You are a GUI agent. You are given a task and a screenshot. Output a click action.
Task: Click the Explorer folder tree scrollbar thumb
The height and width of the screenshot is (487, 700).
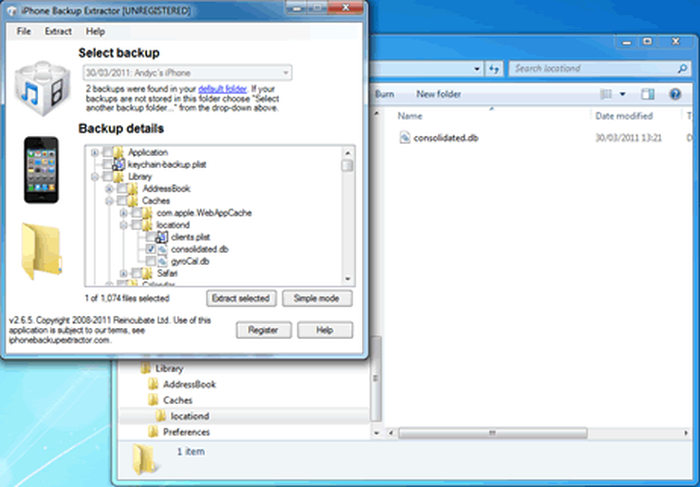(x=376, y=379)
